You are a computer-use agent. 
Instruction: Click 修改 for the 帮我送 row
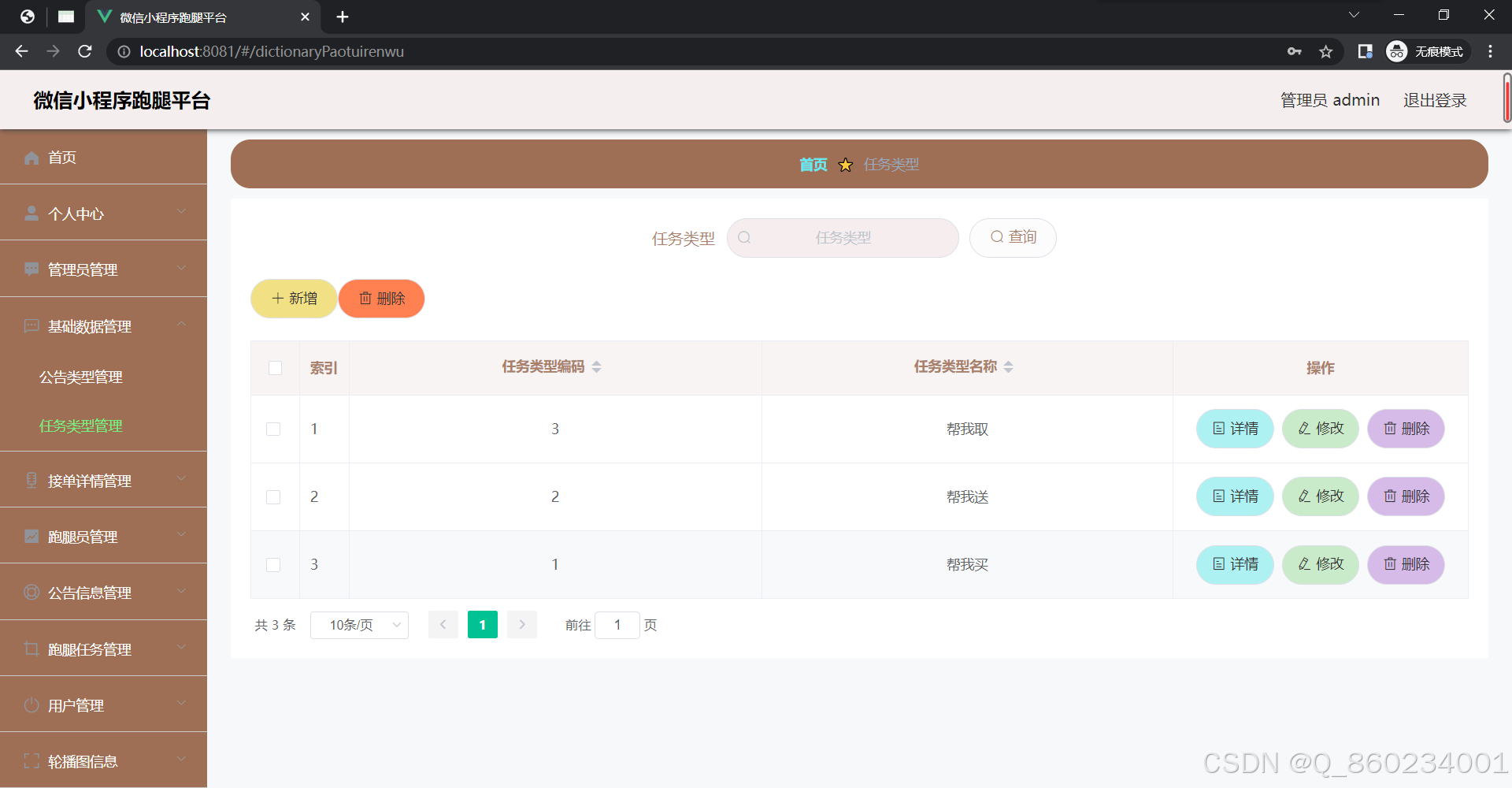(x=1321, y=496)
